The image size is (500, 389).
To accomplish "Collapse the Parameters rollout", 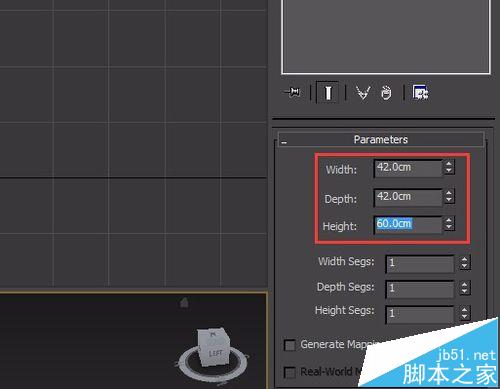I will click(284, 142).
